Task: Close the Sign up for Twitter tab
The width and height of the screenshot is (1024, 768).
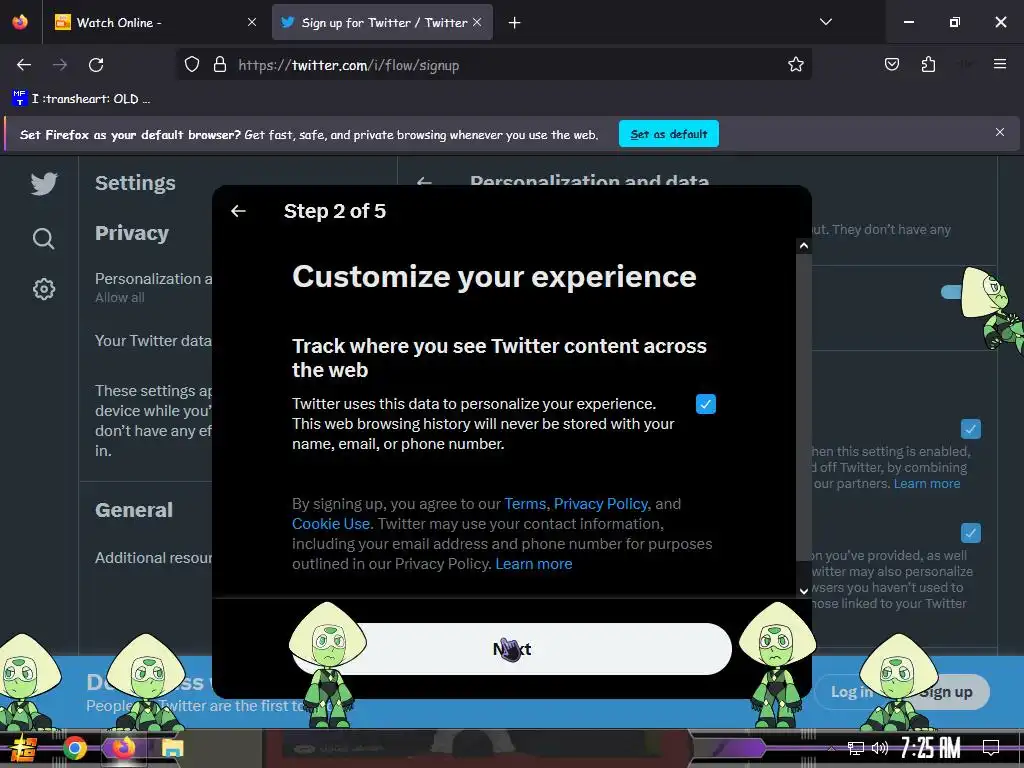Action: click(x=477, y=23)
